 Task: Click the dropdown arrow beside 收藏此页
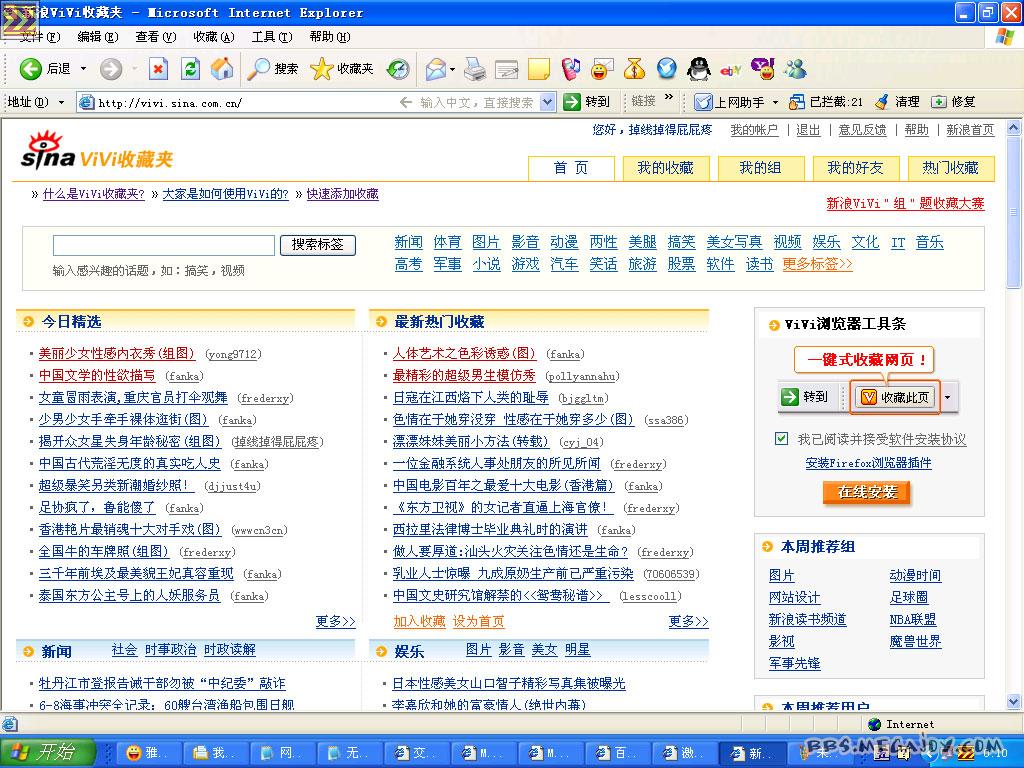click(948, 397)
